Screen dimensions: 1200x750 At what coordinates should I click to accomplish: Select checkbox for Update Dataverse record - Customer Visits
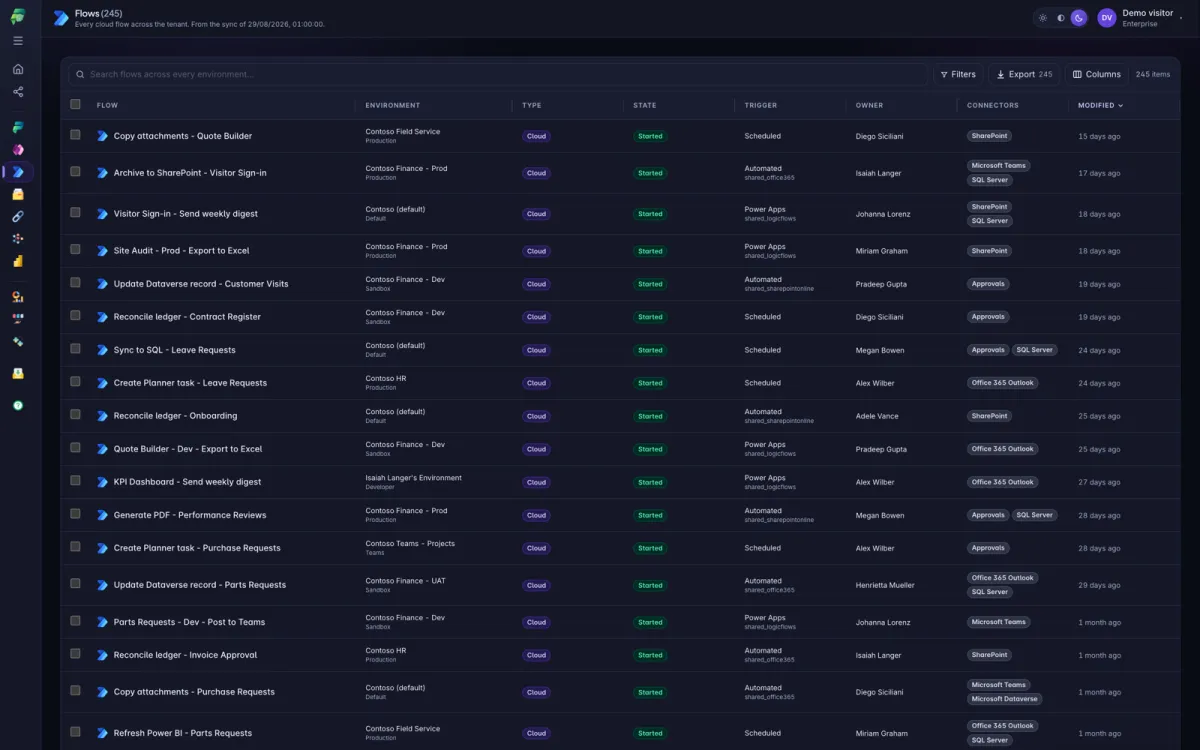click(x=75, y=282)
